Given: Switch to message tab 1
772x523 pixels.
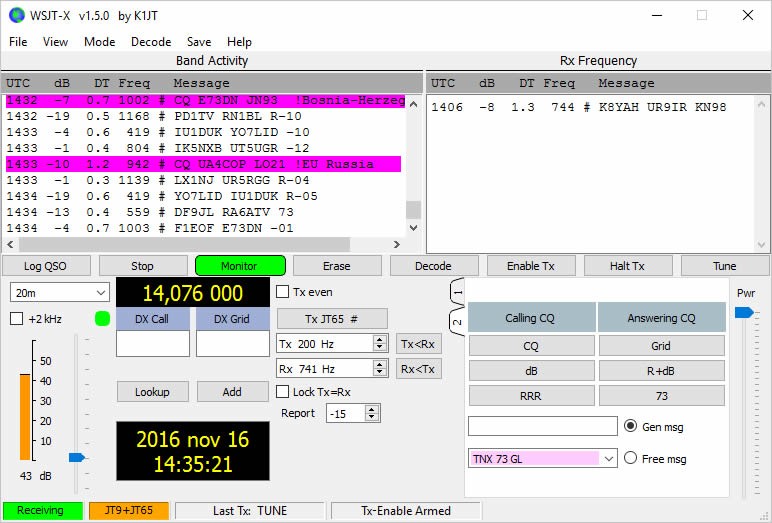Looking at the screenshot, I should coord(457,292).
